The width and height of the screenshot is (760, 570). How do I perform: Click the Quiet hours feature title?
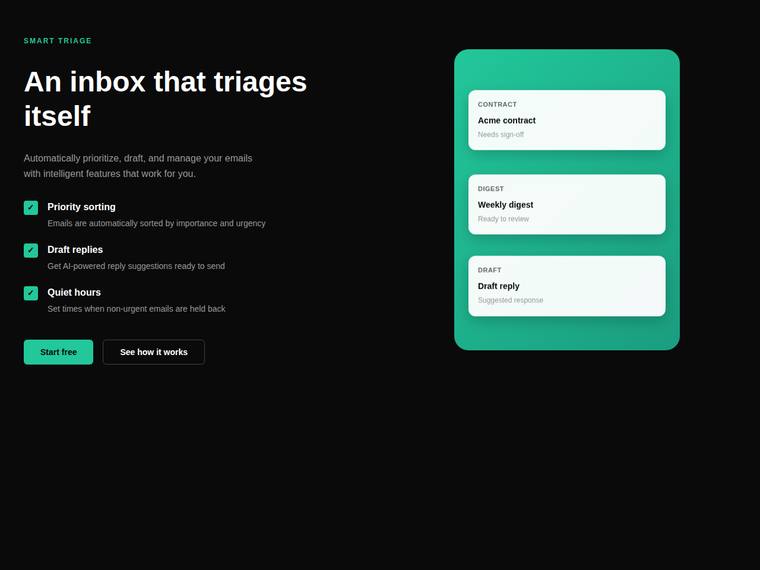(x=74, y=292)
